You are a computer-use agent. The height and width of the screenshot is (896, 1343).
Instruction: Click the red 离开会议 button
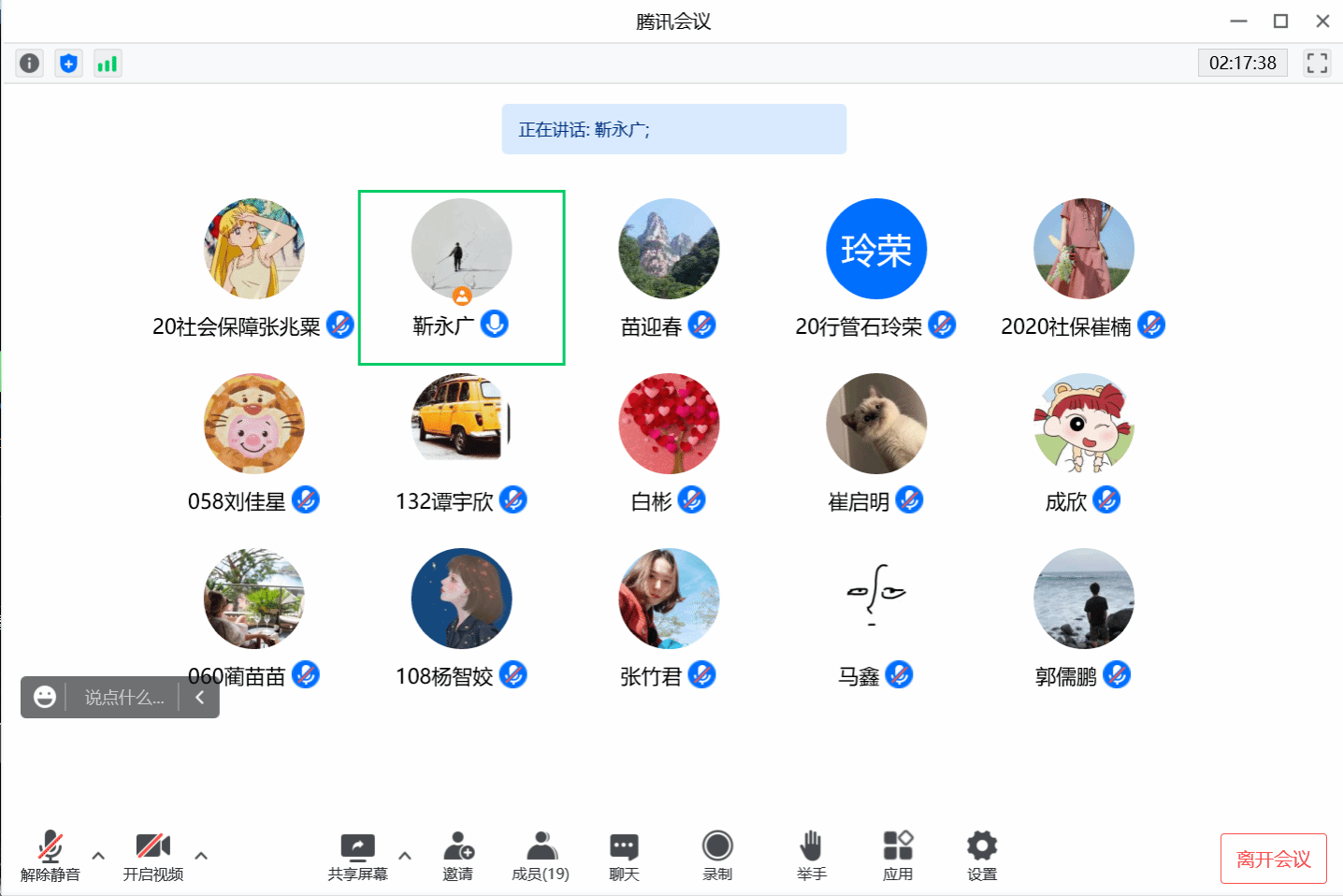click(1273, 859)
